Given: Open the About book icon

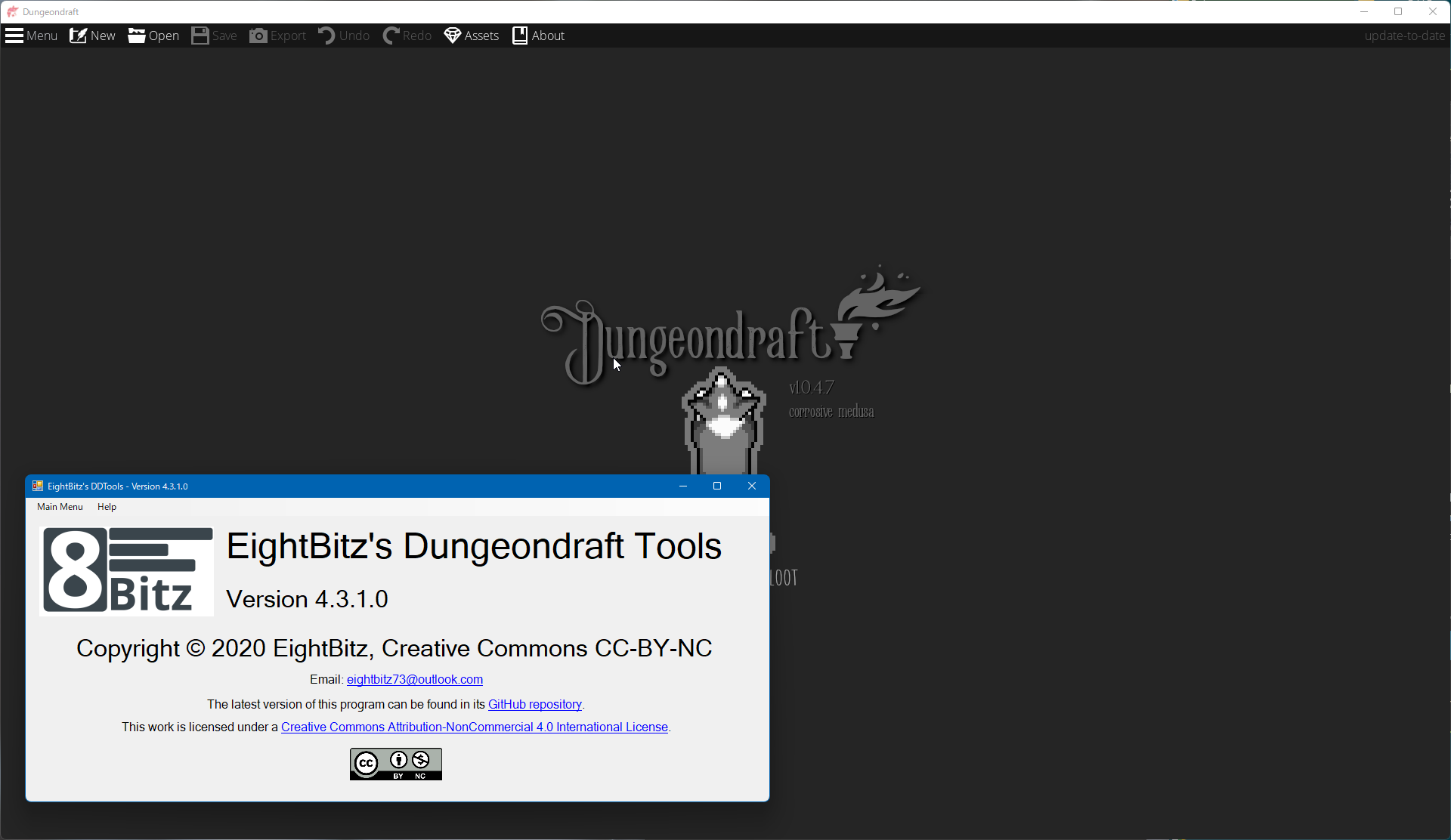Looking at the screenshot, I should click(x=539, y=36).
